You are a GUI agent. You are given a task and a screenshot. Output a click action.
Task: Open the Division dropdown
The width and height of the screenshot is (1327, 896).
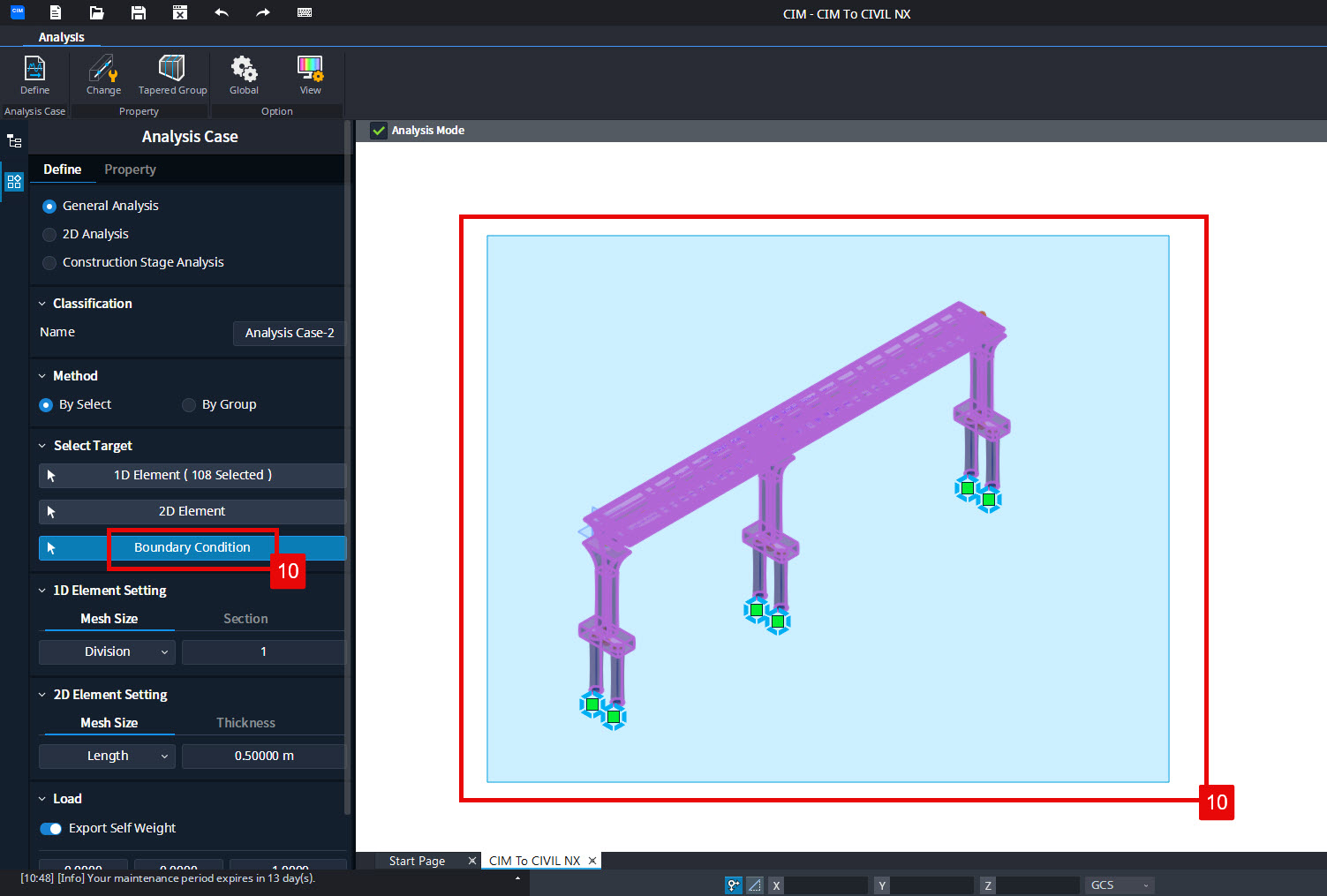coord(106,651)
